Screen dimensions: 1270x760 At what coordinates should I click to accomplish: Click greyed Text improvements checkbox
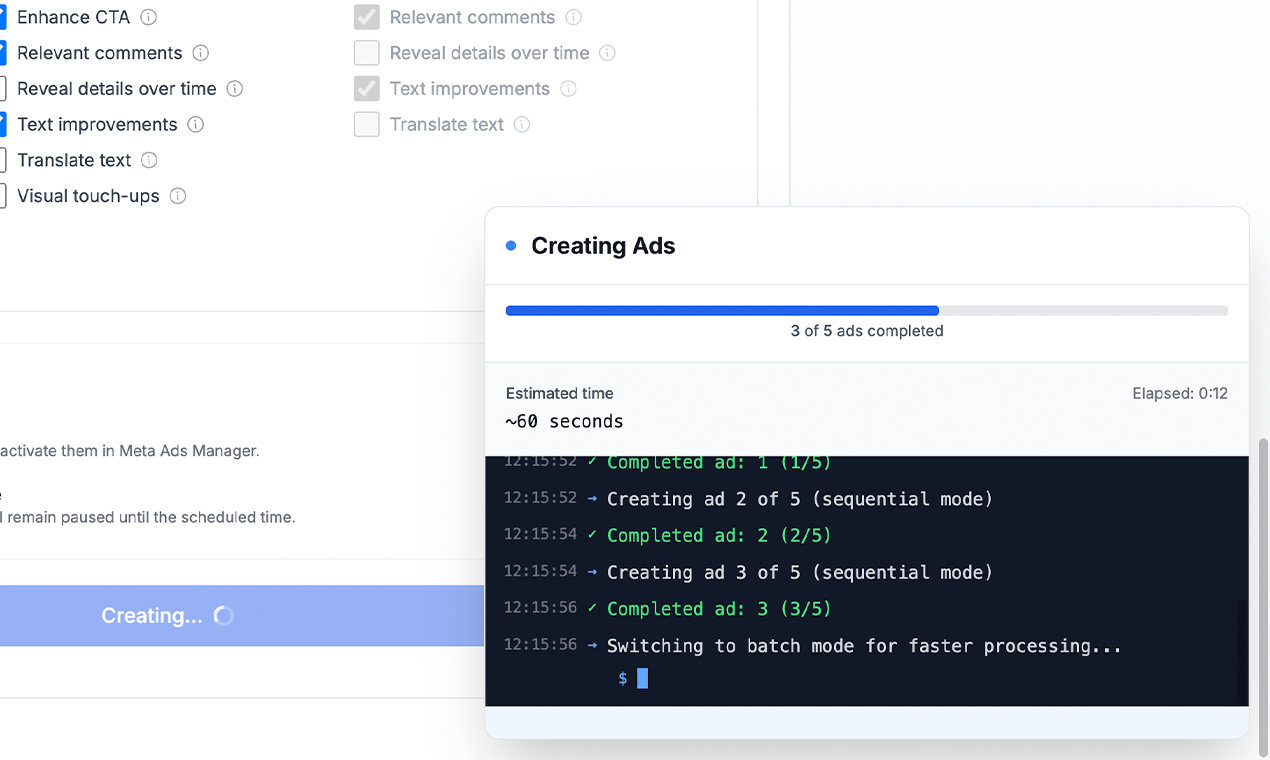(367, 89)
